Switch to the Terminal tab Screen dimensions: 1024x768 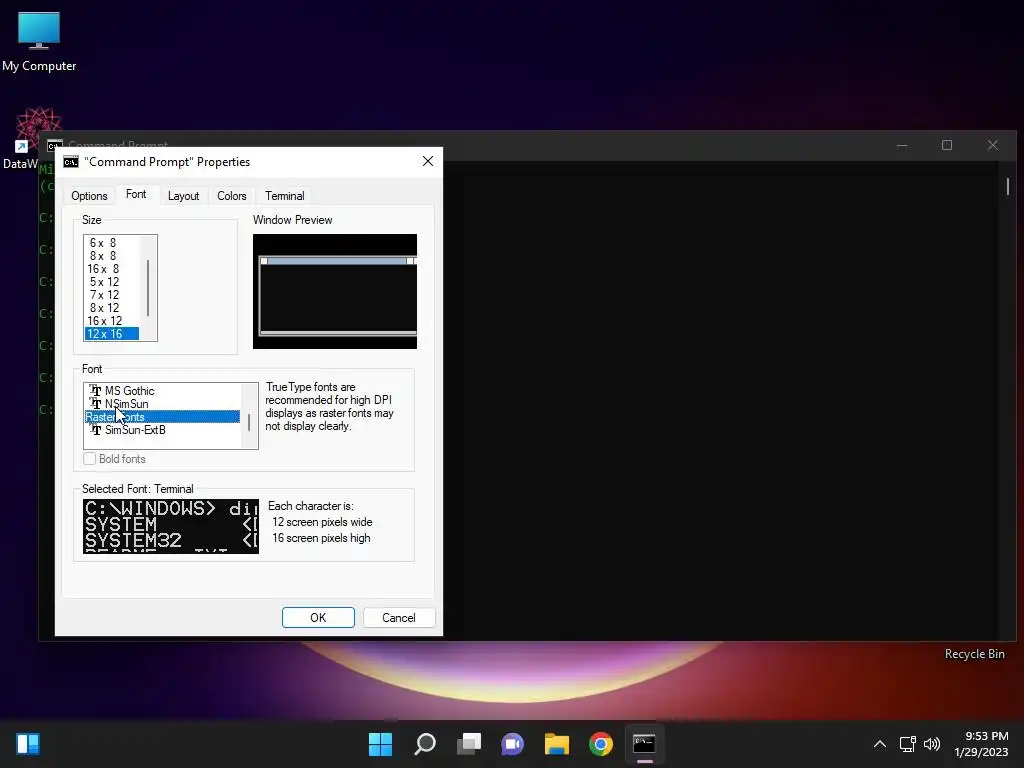pyautogui.click(x=285, y=196)
